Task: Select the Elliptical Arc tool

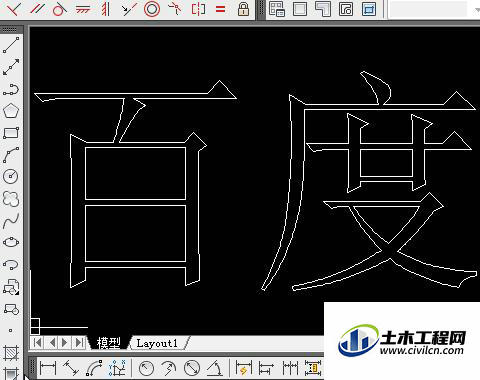Action: 11,265
